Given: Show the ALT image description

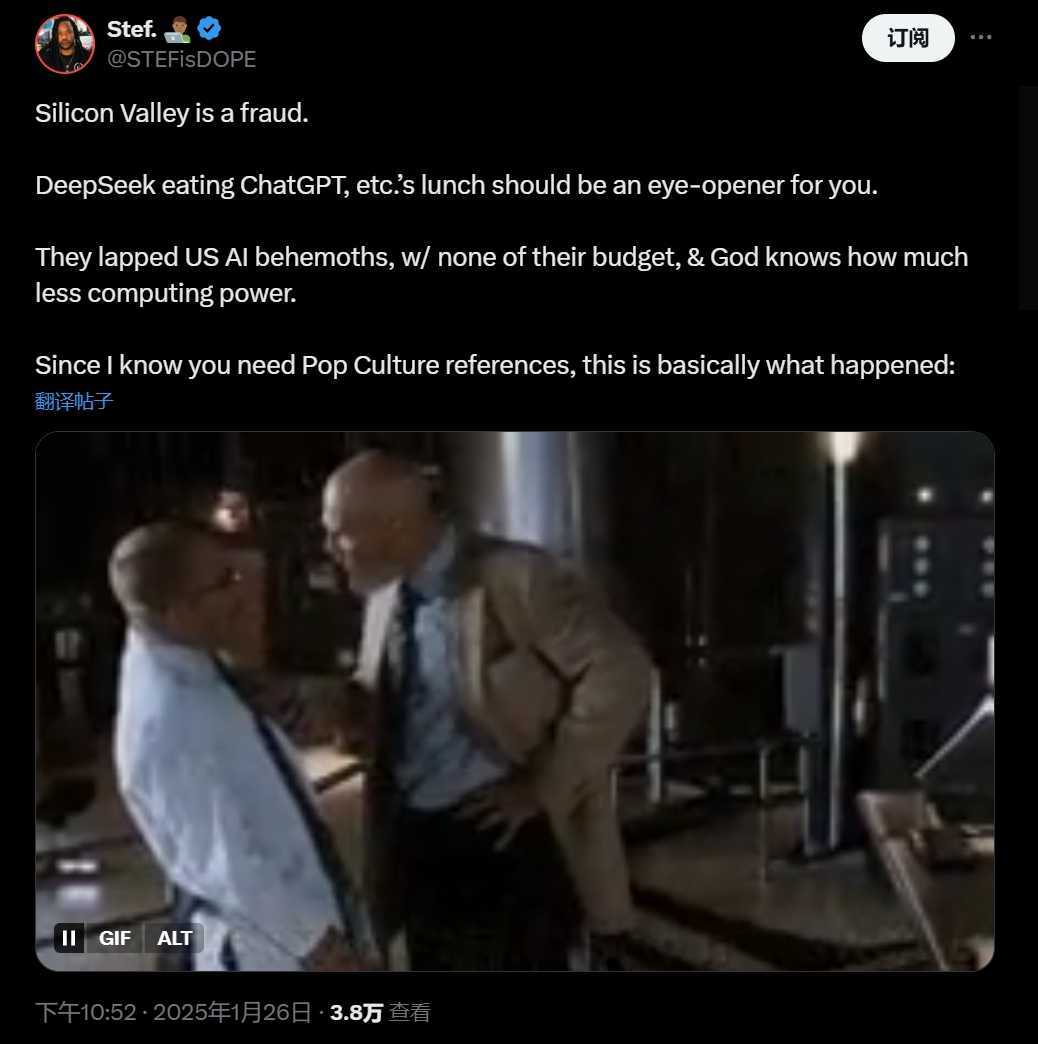Looking at the screenshot, I should (174, 937).
